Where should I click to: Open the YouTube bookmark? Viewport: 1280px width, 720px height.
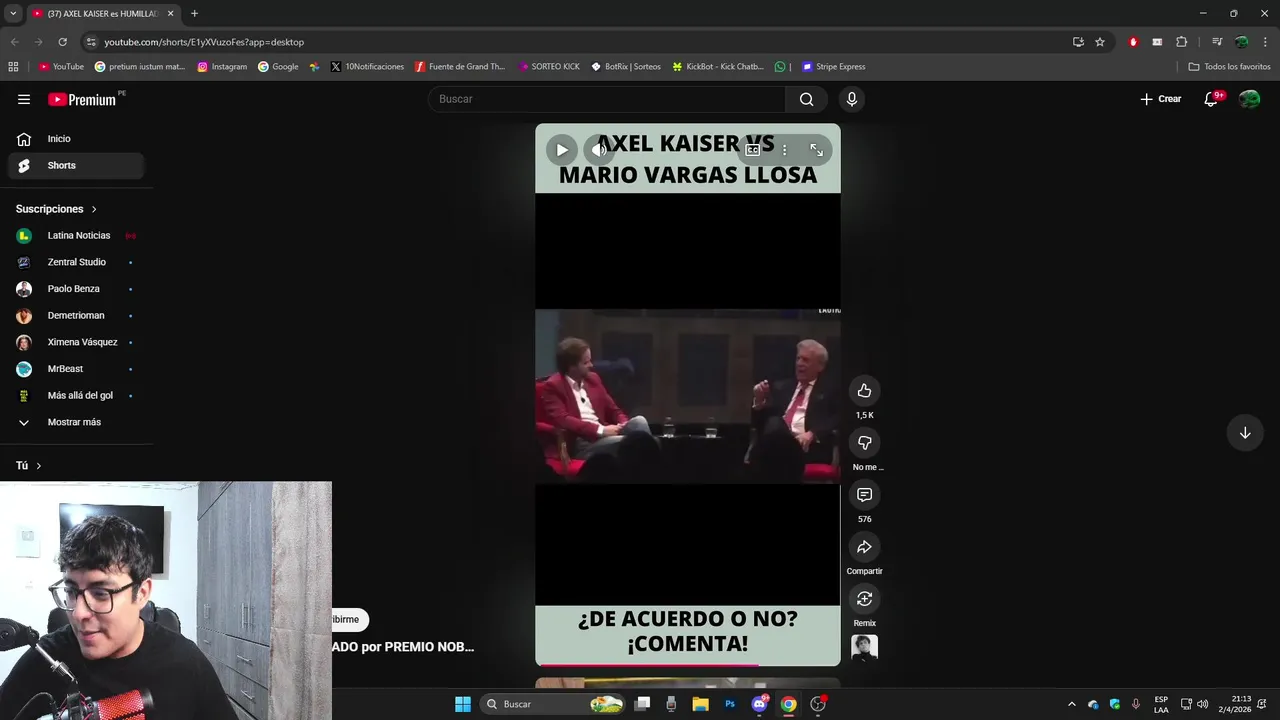pyautogui.click(x=61, y=67)
